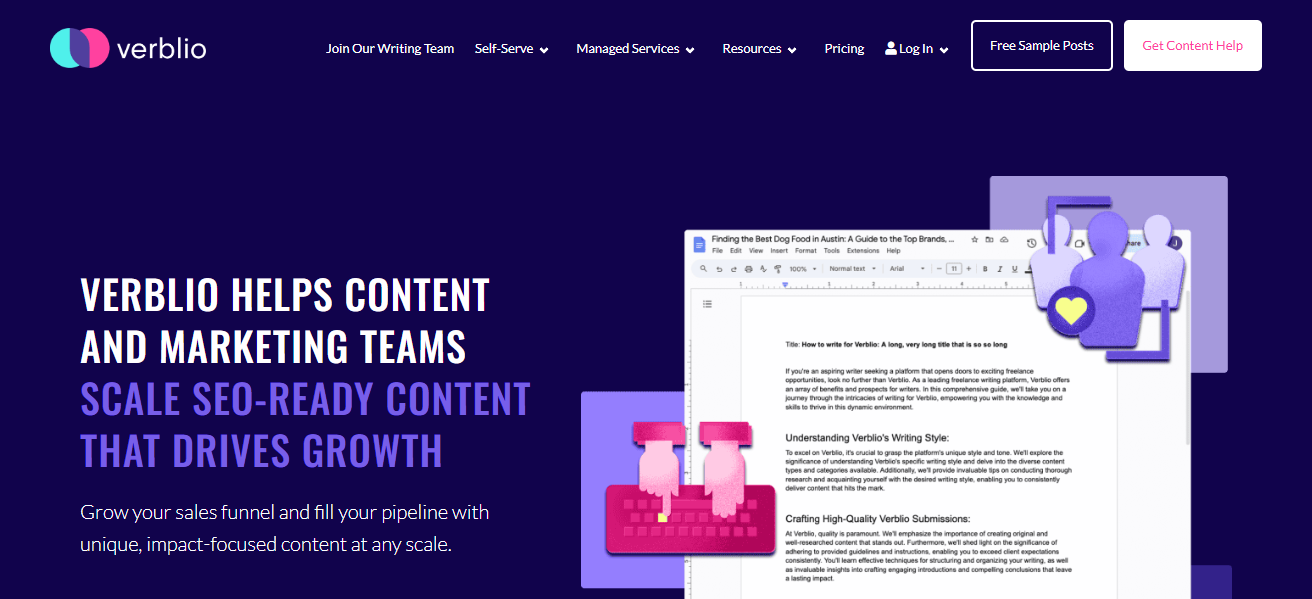The width and height of the screenshot is (1312, 599).
Task: Expand the Log In dropdown chevron
Action: 944,49
